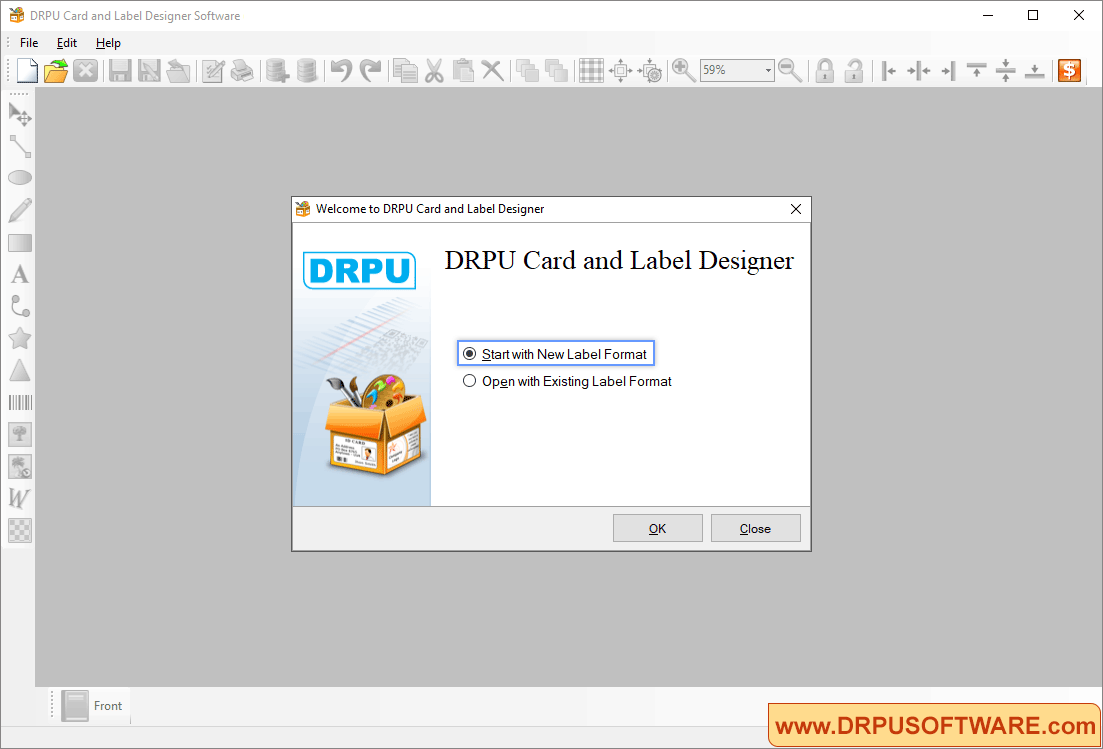
Task: Click the Copy pages icon
Action: [405, 70]
